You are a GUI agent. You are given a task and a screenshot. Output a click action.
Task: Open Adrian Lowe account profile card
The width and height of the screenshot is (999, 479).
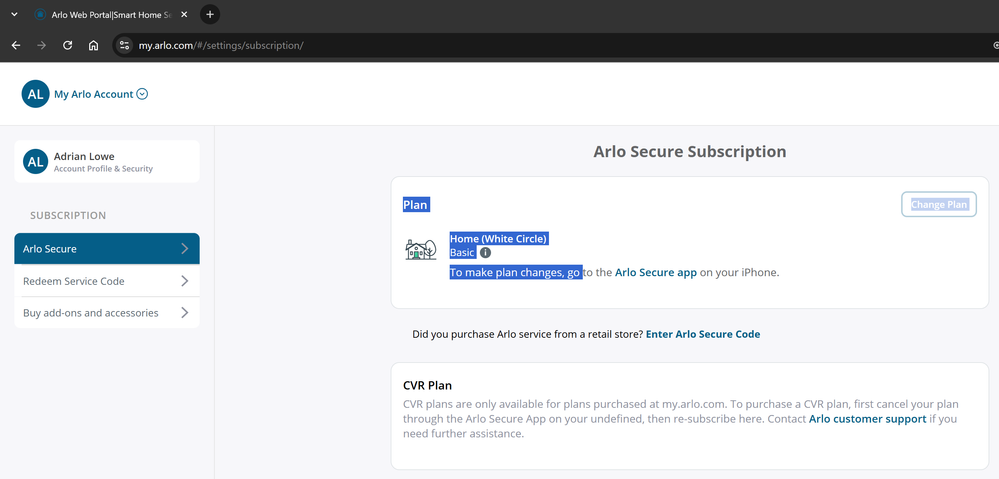tap(107, 162)
